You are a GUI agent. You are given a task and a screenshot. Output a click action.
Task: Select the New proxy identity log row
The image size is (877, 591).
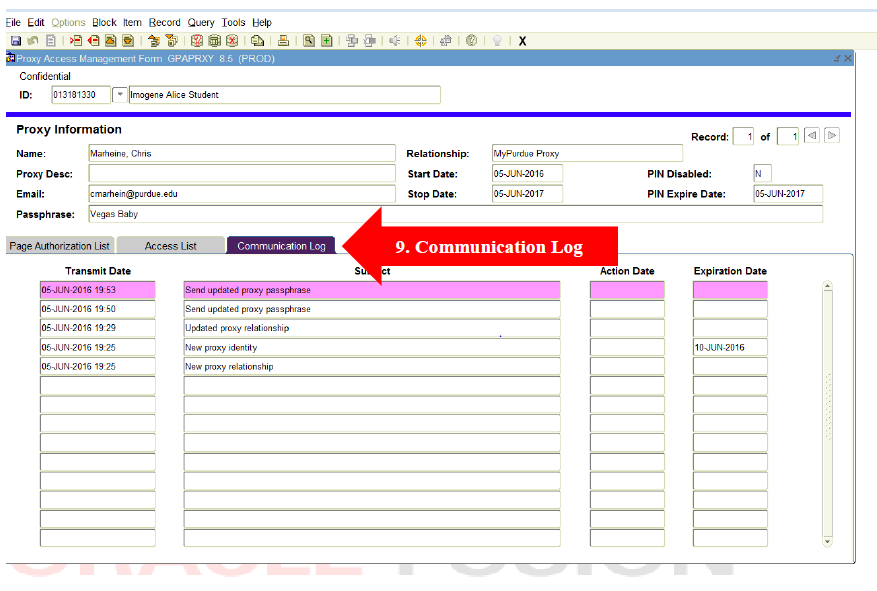[x=371, y=348]
